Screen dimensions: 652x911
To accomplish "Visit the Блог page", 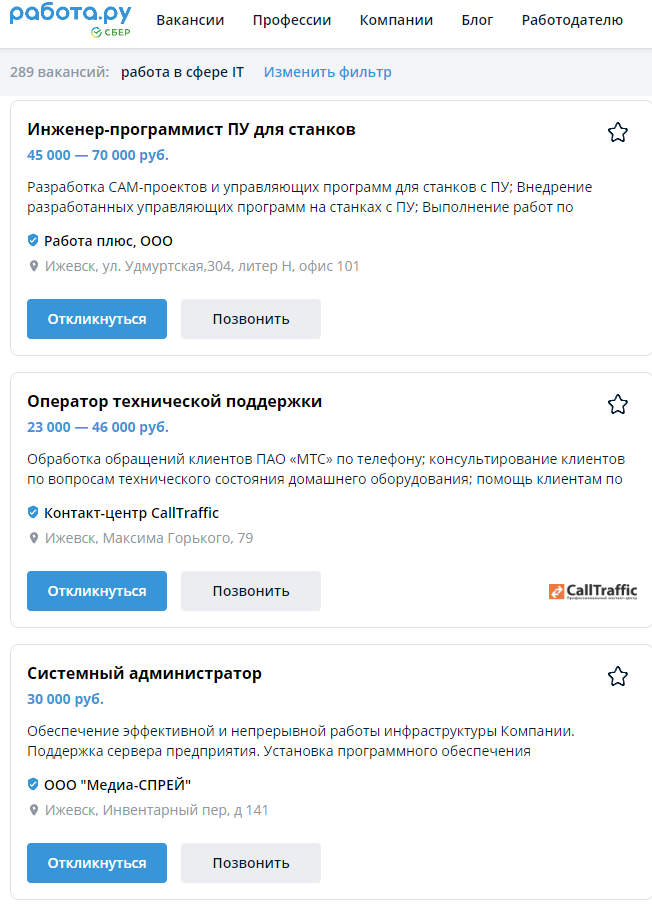I will tap(477, 20).
